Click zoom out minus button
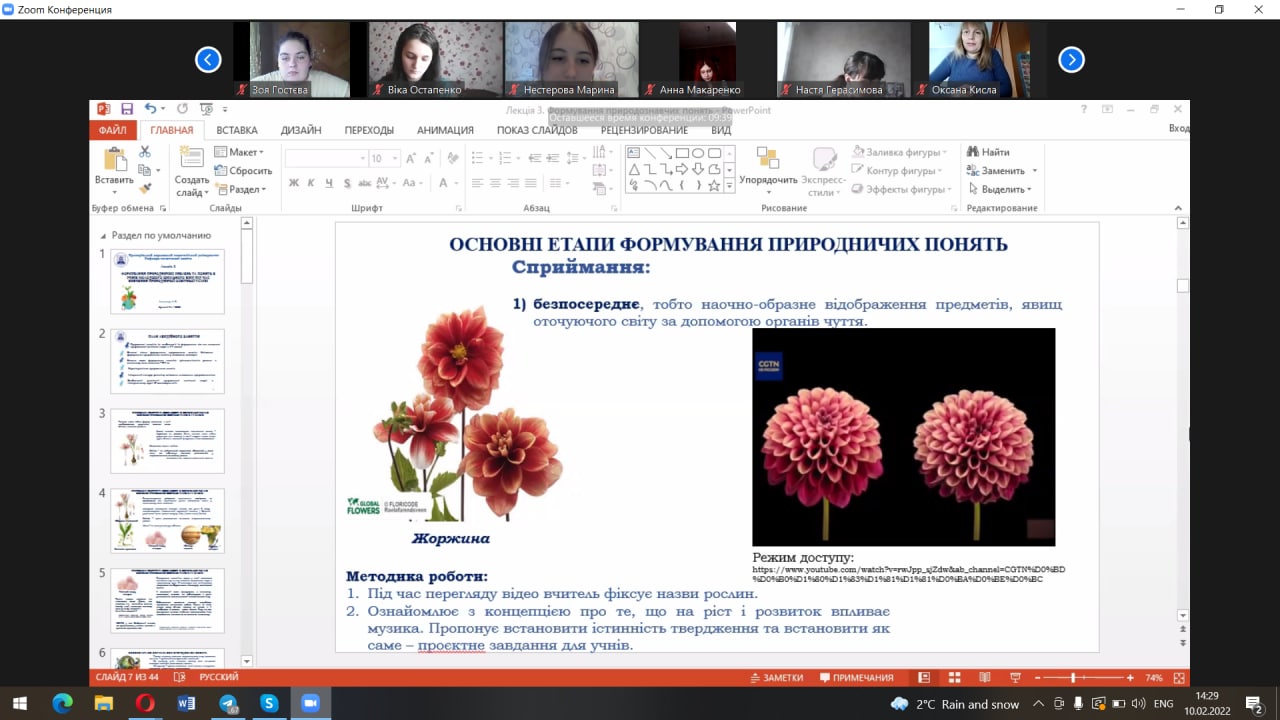The width and height of the screenshot is (1280, 720). click(1036, 677)
